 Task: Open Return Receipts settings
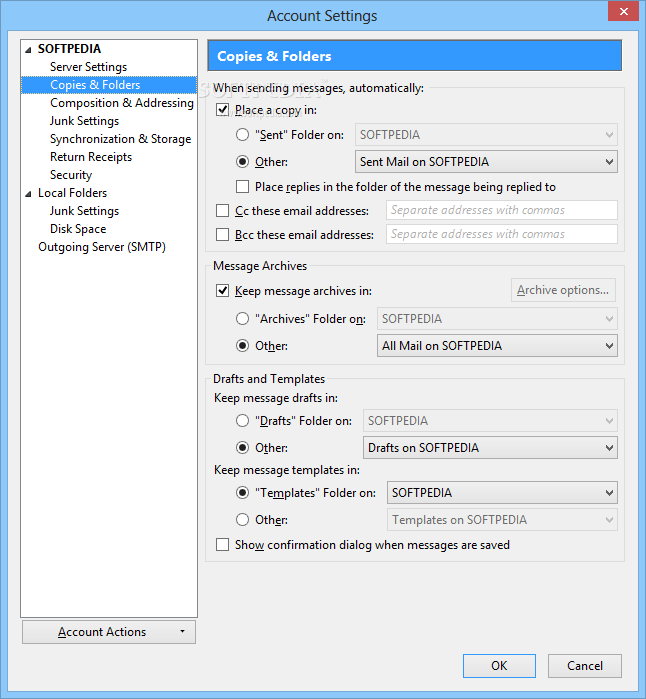coord(91,157)
